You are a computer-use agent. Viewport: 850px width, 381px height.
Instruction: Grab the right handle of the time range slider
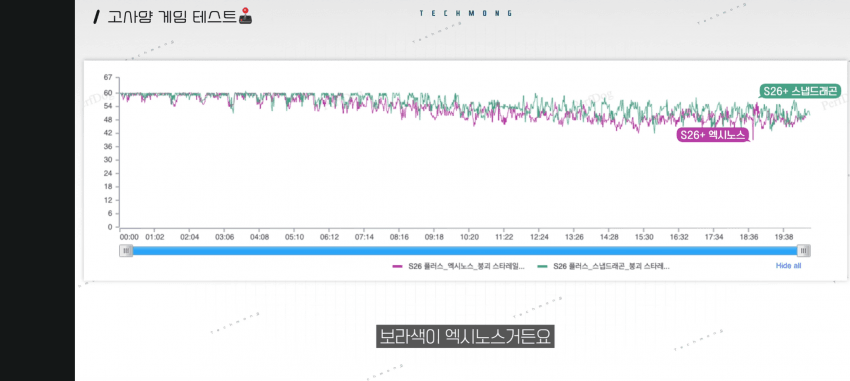click(804, 250)
